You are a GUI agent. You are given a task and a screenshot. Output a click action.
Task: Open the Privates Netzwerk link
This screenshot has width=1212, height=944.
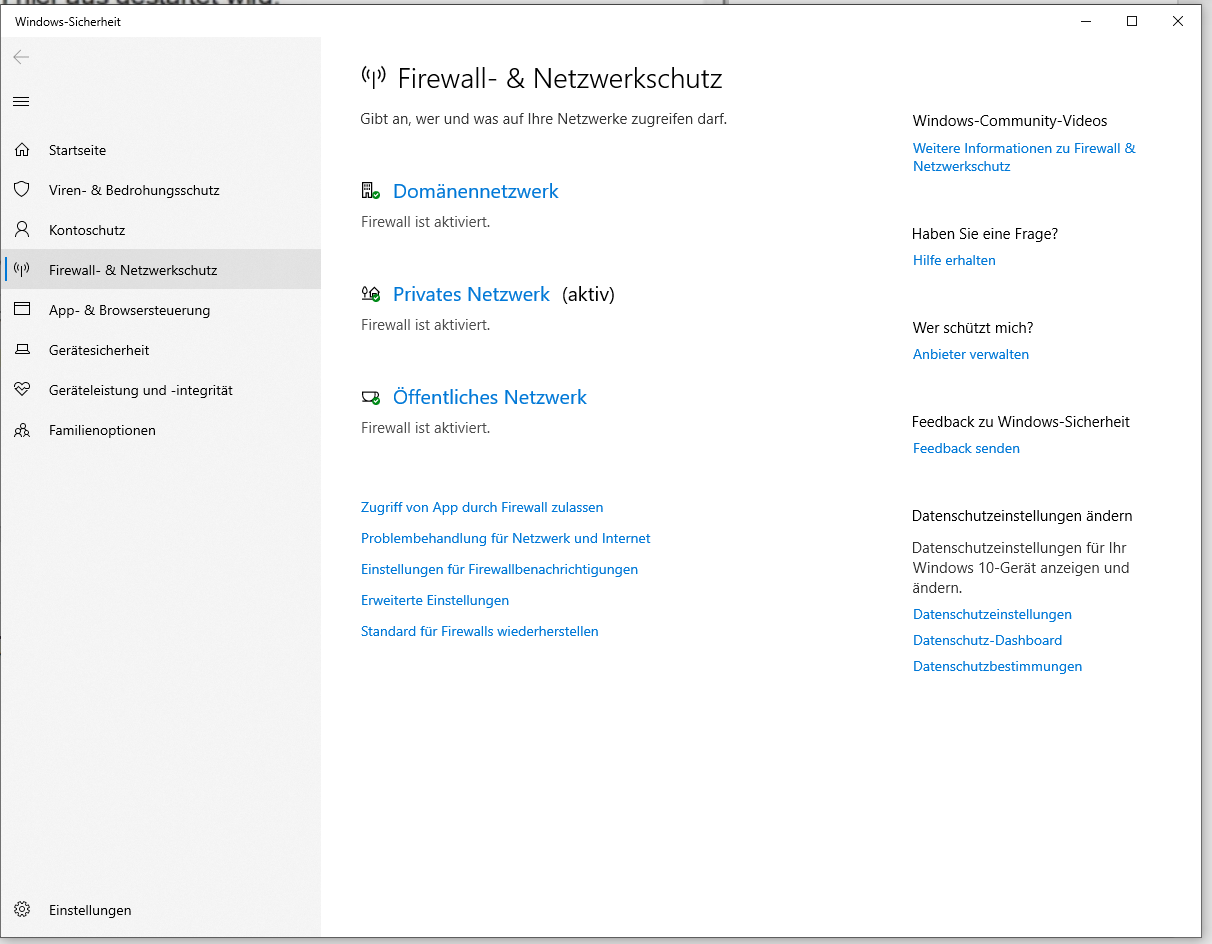coord(471,294)
